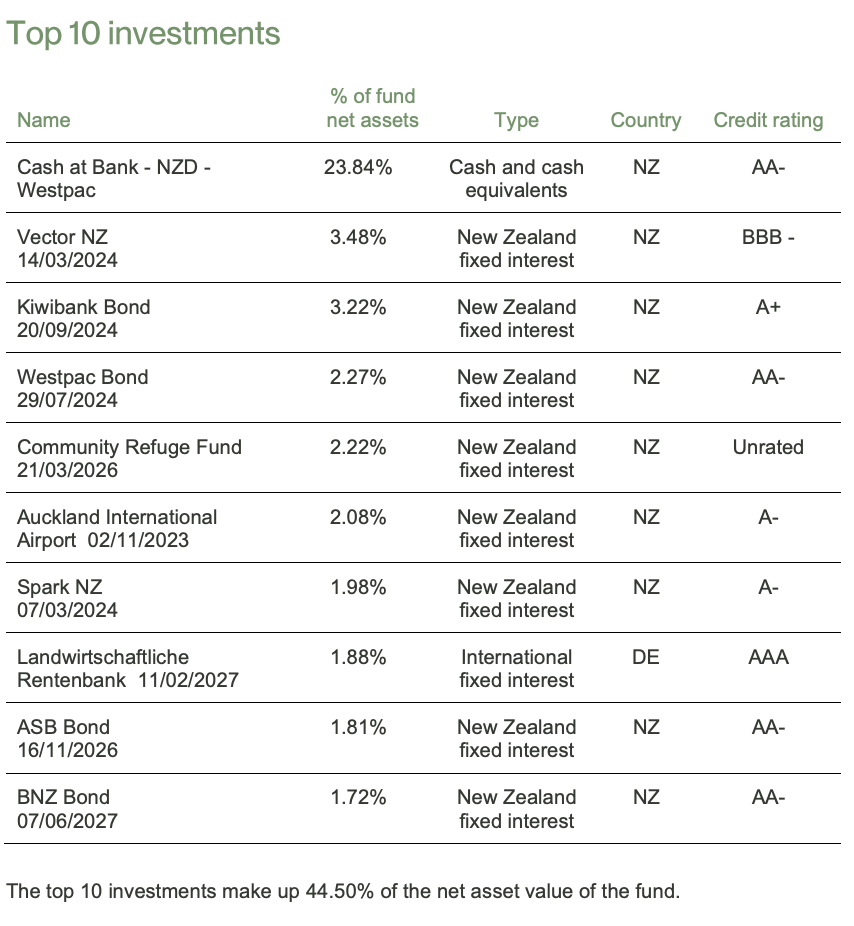Screen dimensions: 854x926
Task: Click the Kiwibank Bond row name
Action: coord(84,307)
